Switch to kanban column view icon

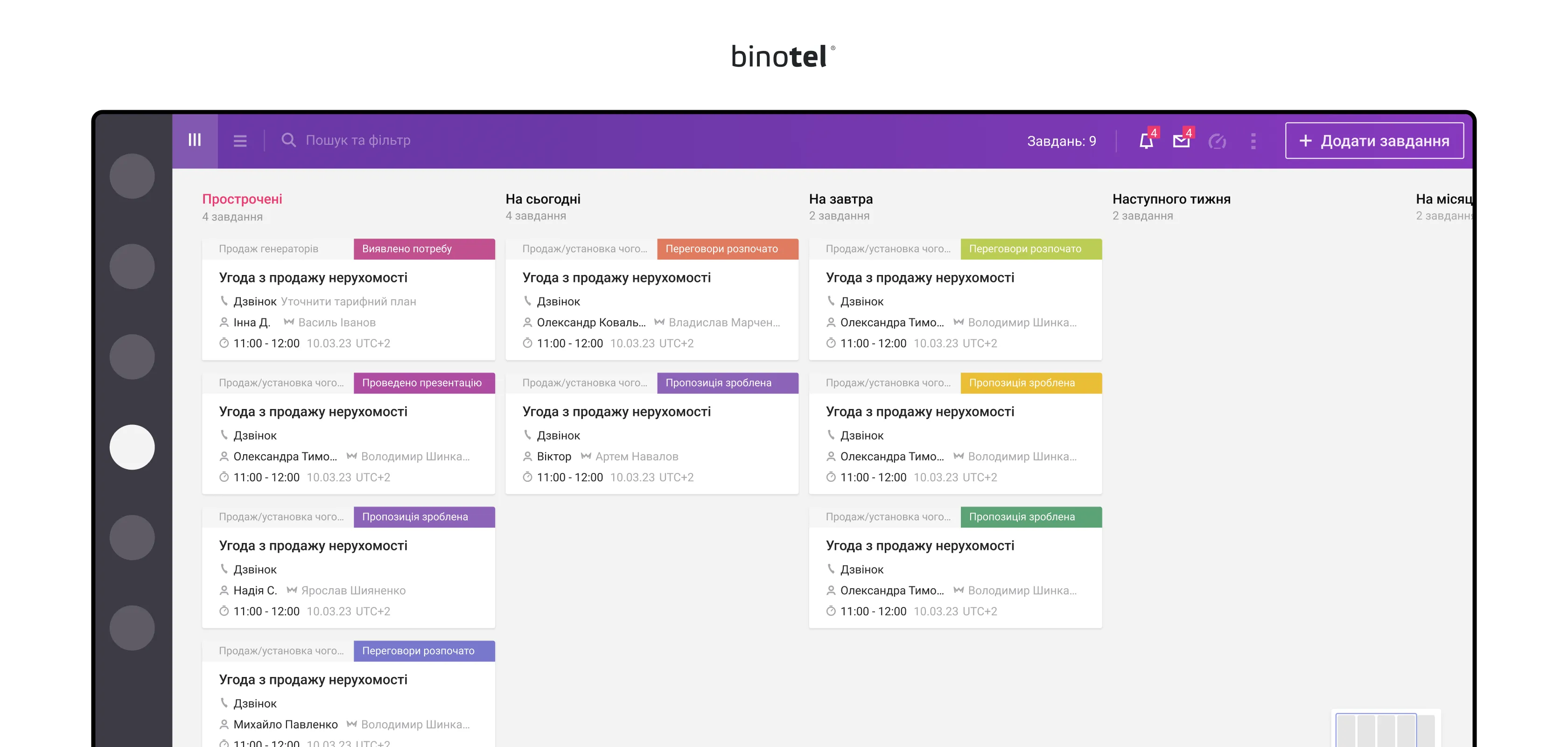195,141
